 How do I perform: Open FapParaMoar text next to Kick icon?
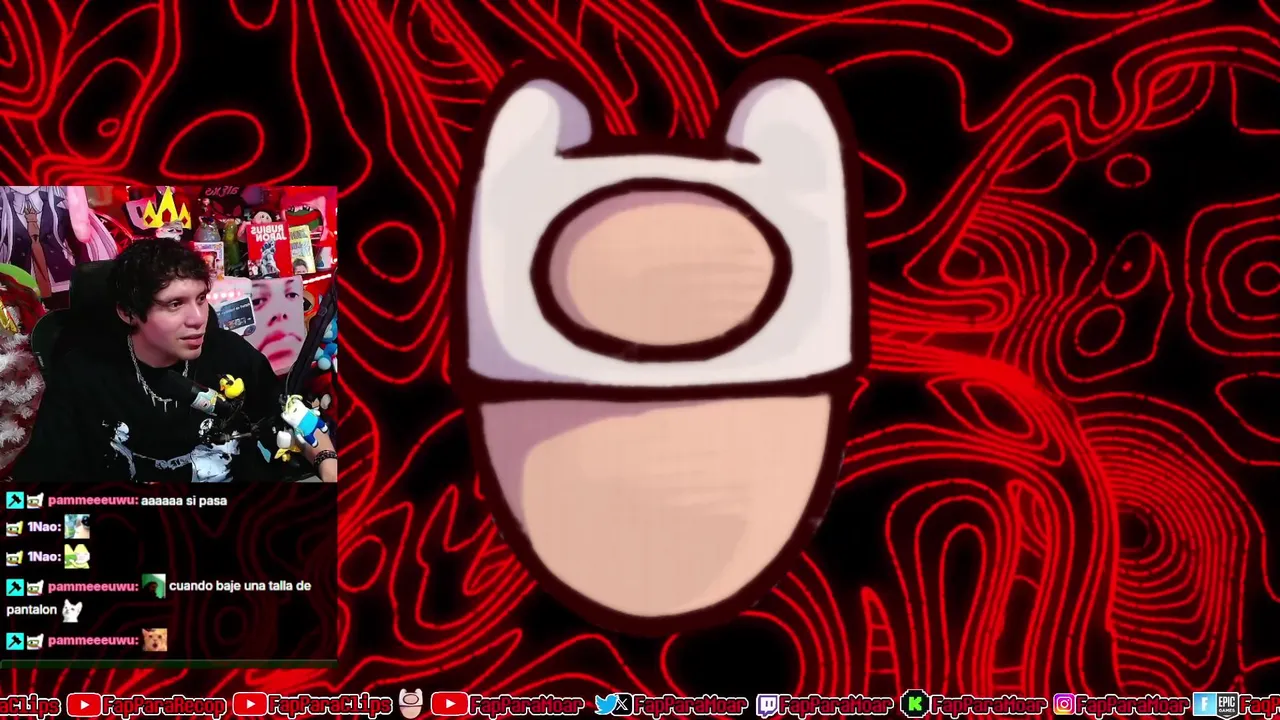click(x=987, y=705)
